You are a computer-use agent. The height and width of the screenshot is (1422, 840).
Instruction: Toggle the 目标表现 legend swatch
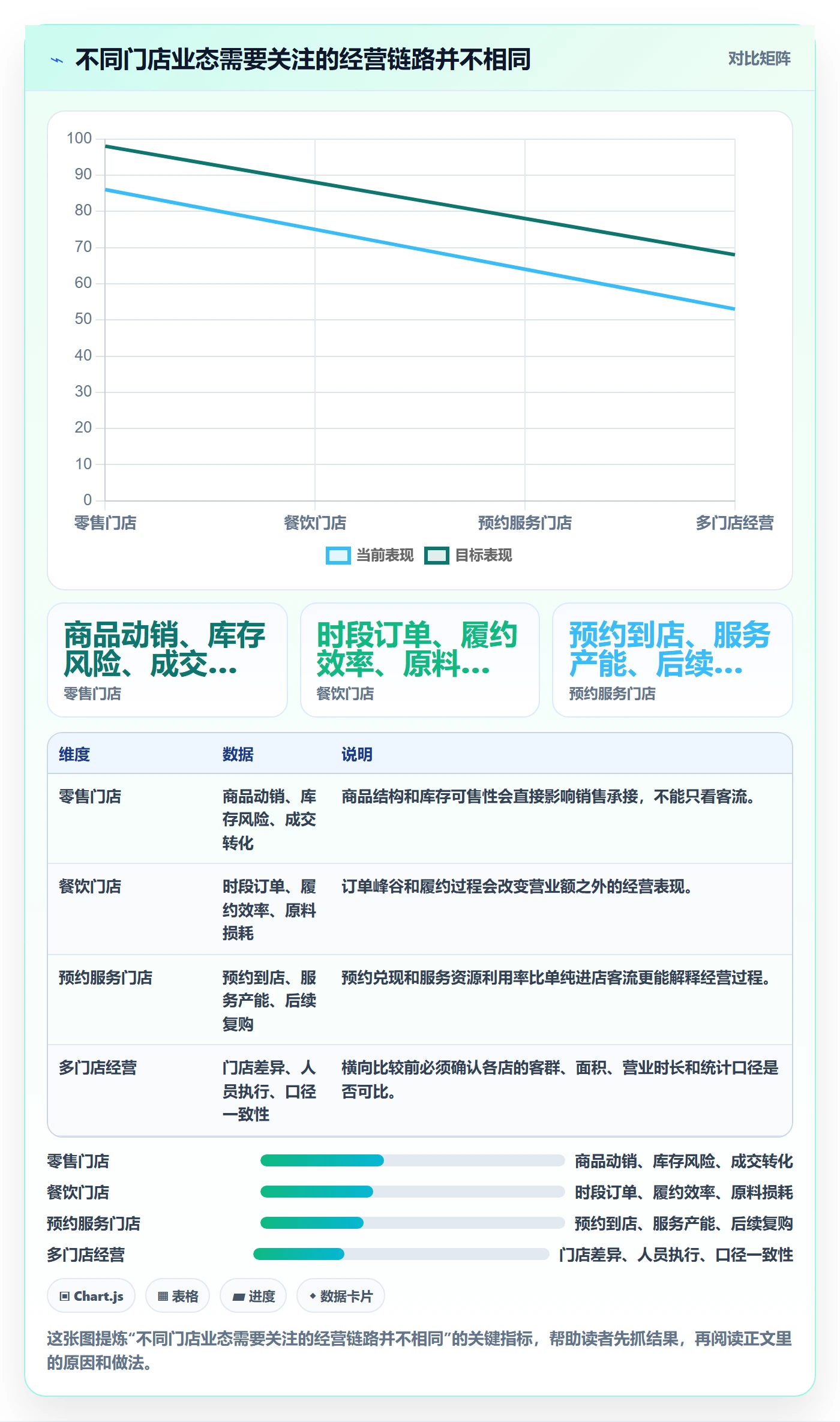pos(437,556)
